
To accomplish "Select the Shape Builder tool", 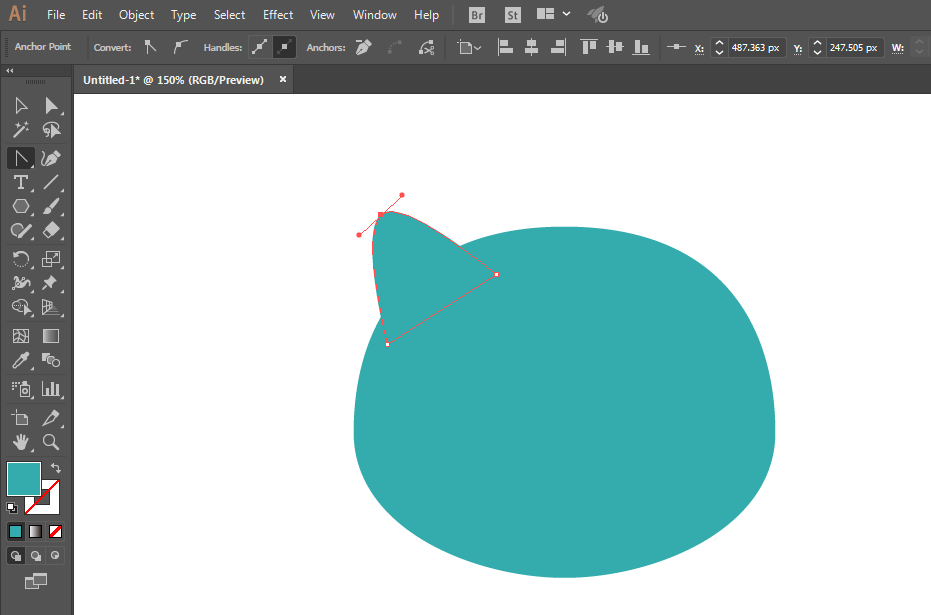I will point(21,307).
